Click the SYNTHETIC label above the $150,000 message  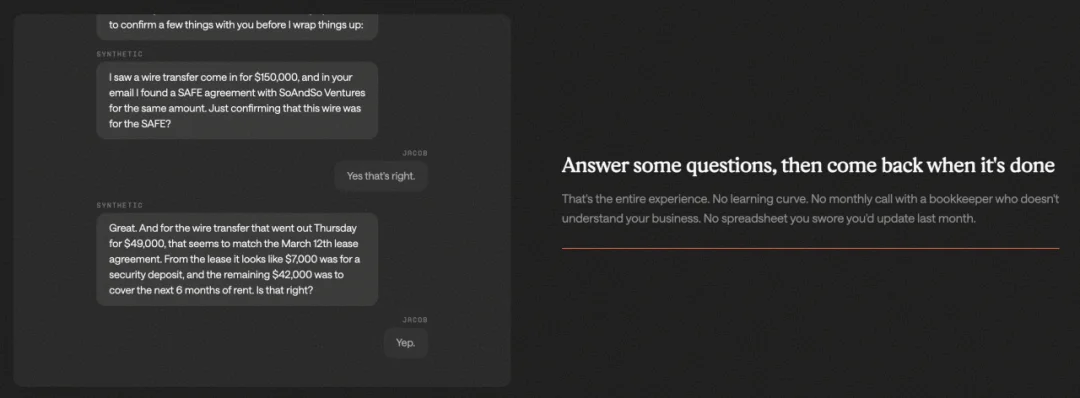[x=119, y=54]
